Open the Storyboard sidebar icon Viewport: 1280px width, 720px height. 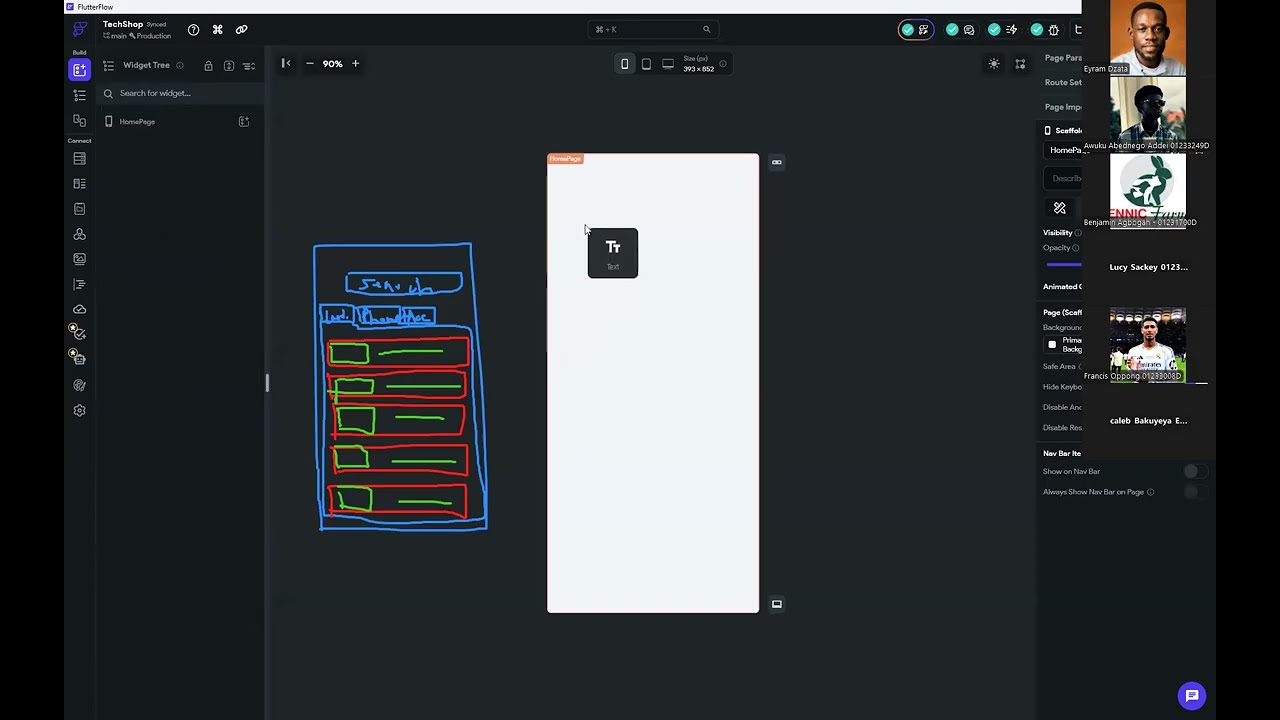(79, 120)
